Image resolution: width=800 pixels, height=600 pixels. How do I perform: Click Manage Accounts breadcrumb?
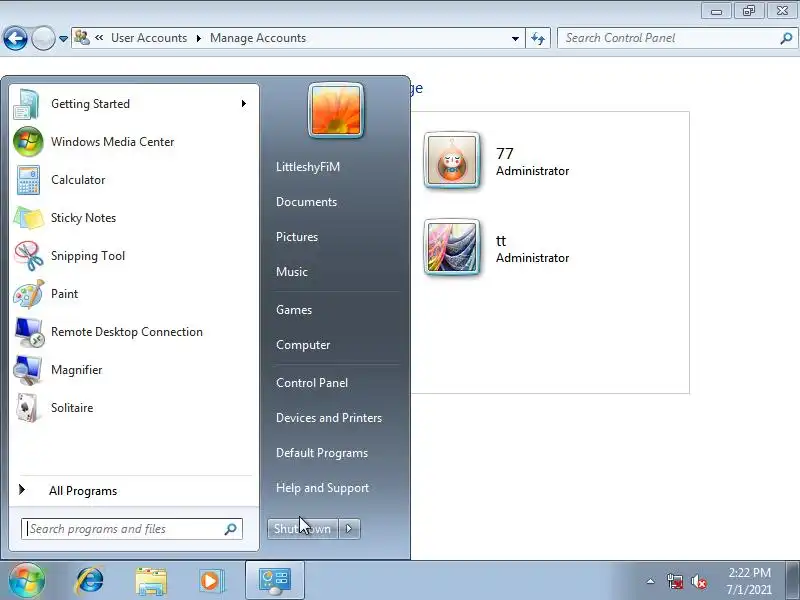(x=258, y=38)
